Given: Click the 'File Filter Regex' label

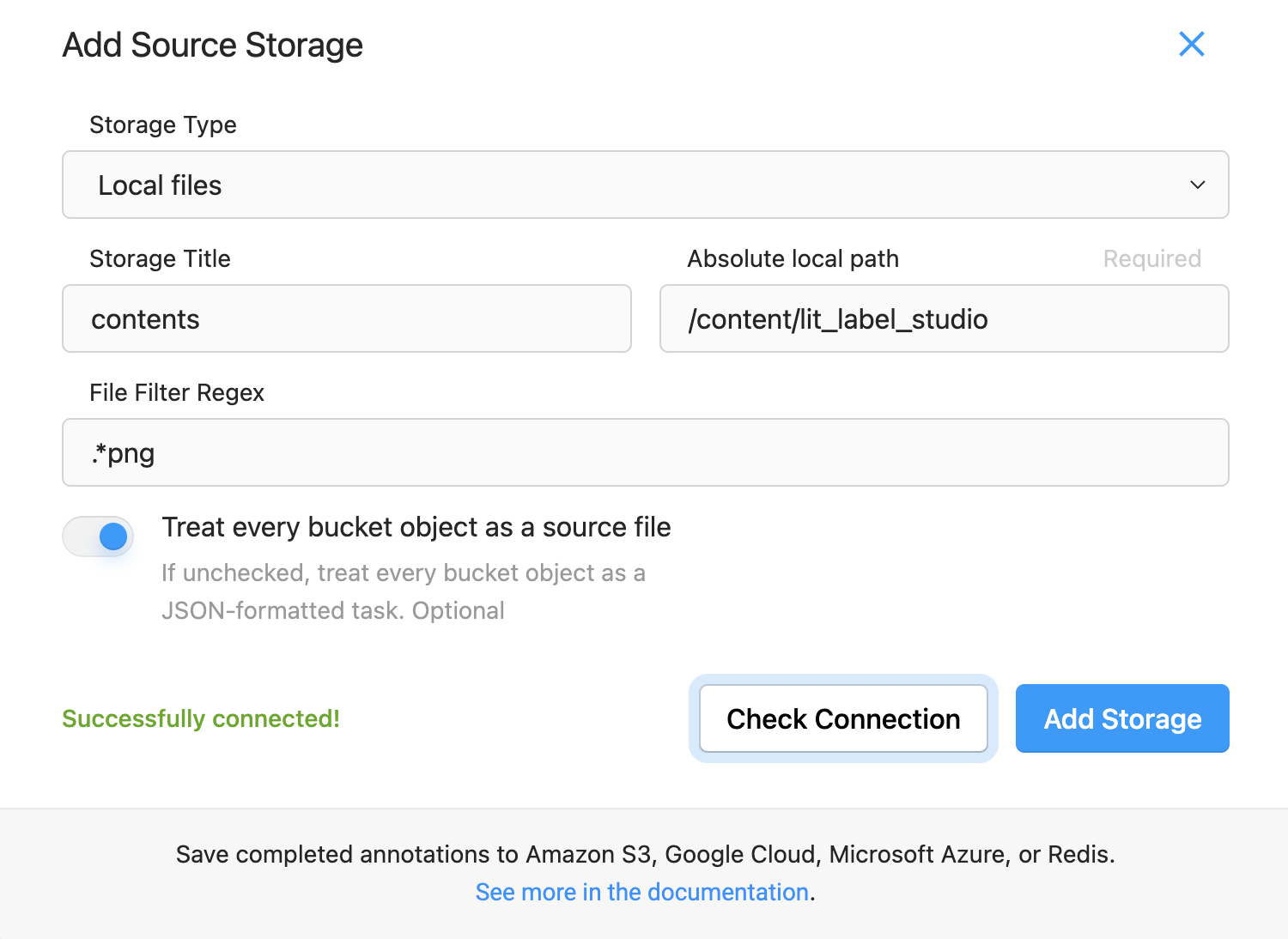Looking at the screenshot, I should pyautogui.click(x=177, y=392).
